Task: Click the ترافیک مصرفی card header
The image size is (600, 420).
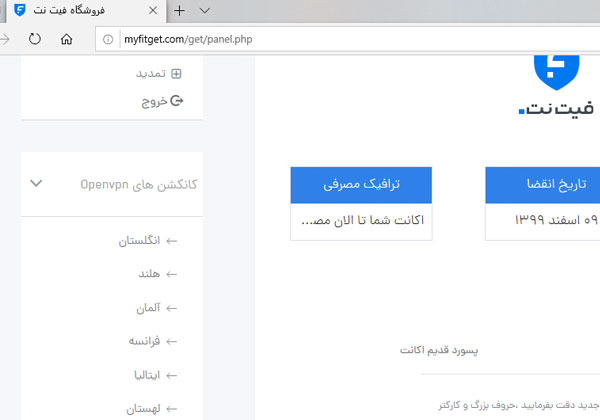Action: click(x=360, y=185)
